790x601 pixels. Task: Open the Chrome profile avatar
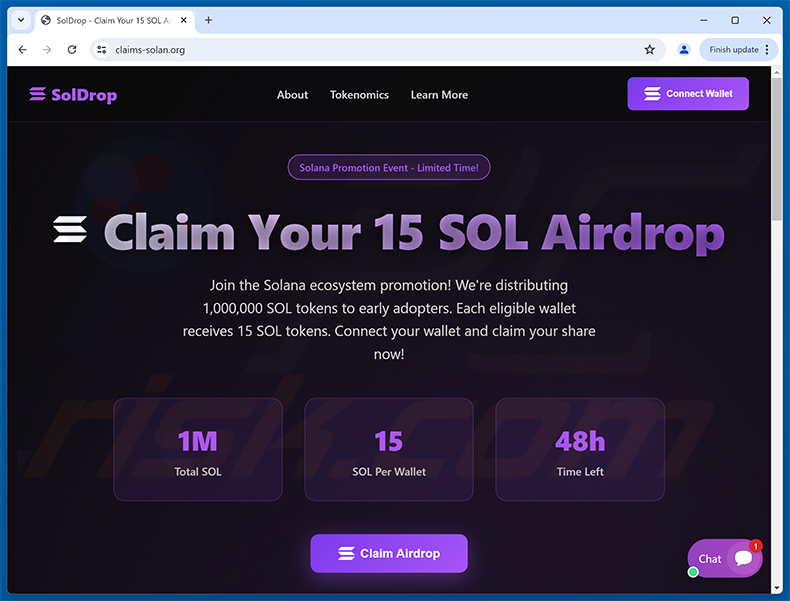click(684, 49)
